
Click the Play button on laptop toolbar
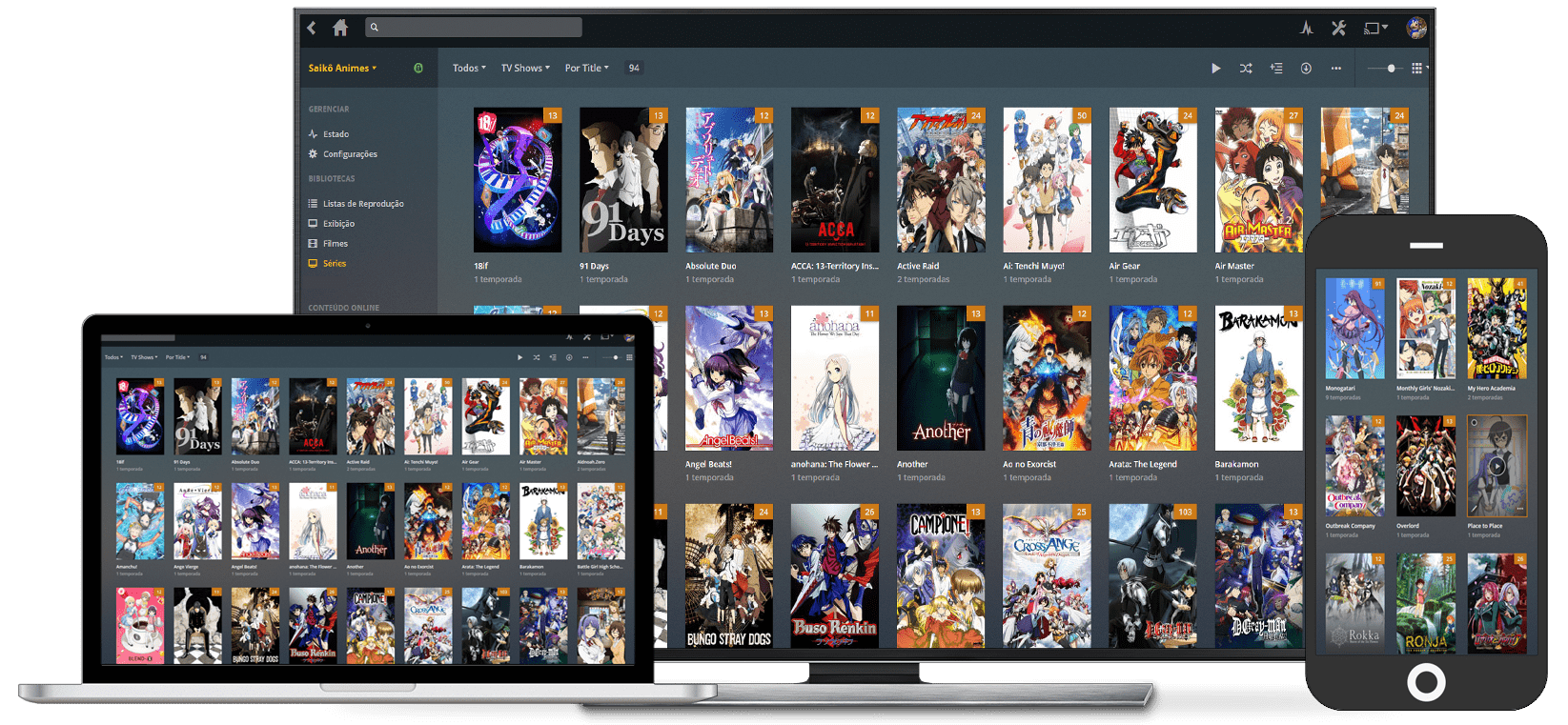click(519, 357)
